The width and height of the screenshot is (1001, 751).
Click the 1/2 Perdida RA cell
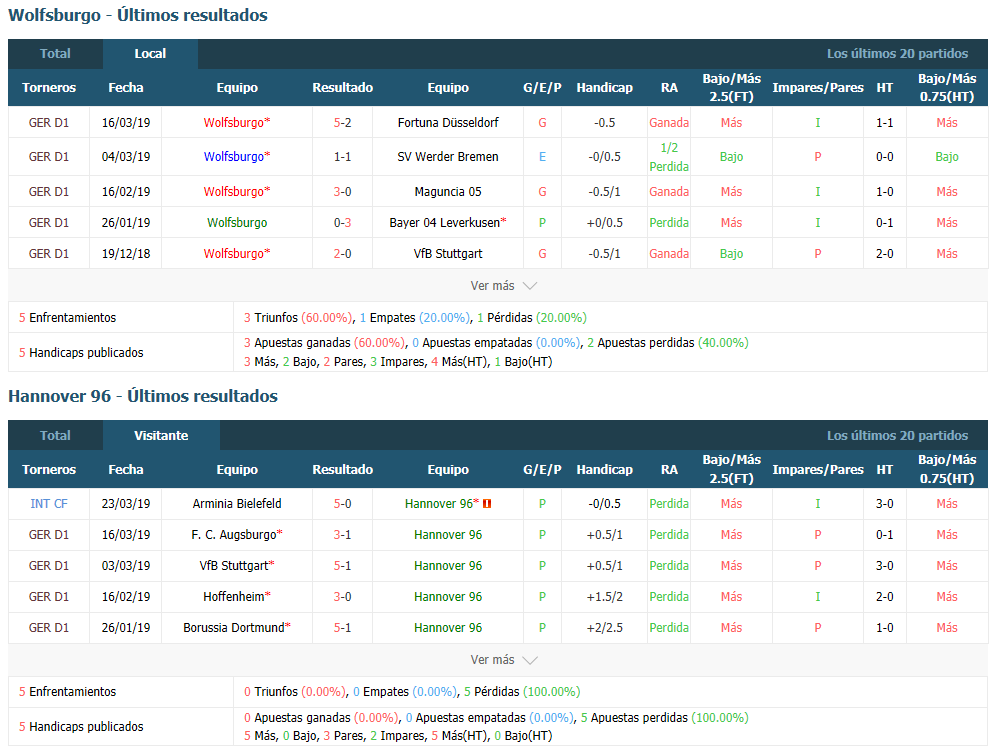pos(669,157)
